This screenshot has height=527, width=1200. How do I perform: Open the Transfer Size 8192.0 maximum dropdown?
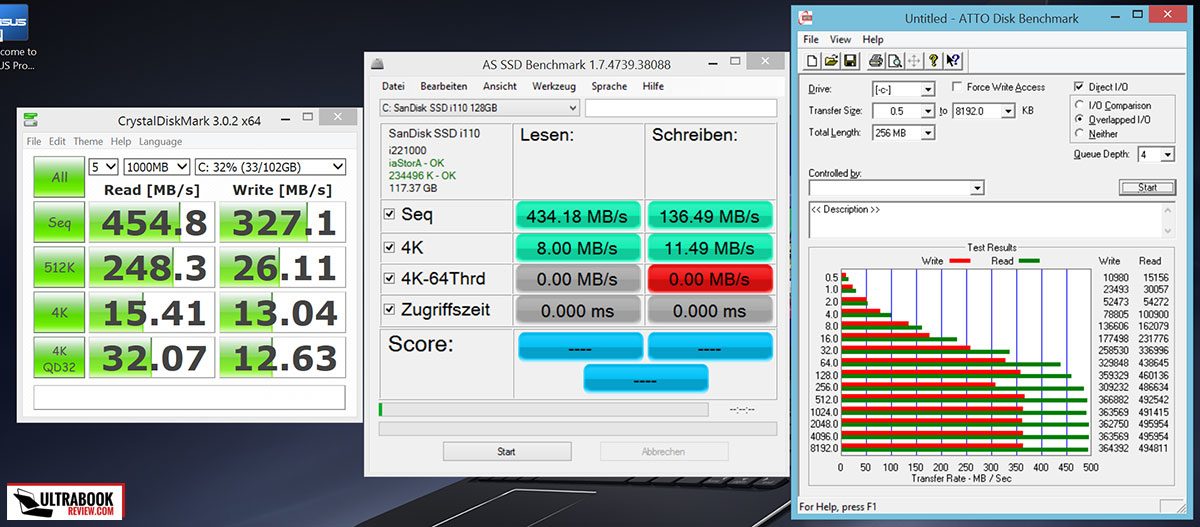(x=1007, y=111)
